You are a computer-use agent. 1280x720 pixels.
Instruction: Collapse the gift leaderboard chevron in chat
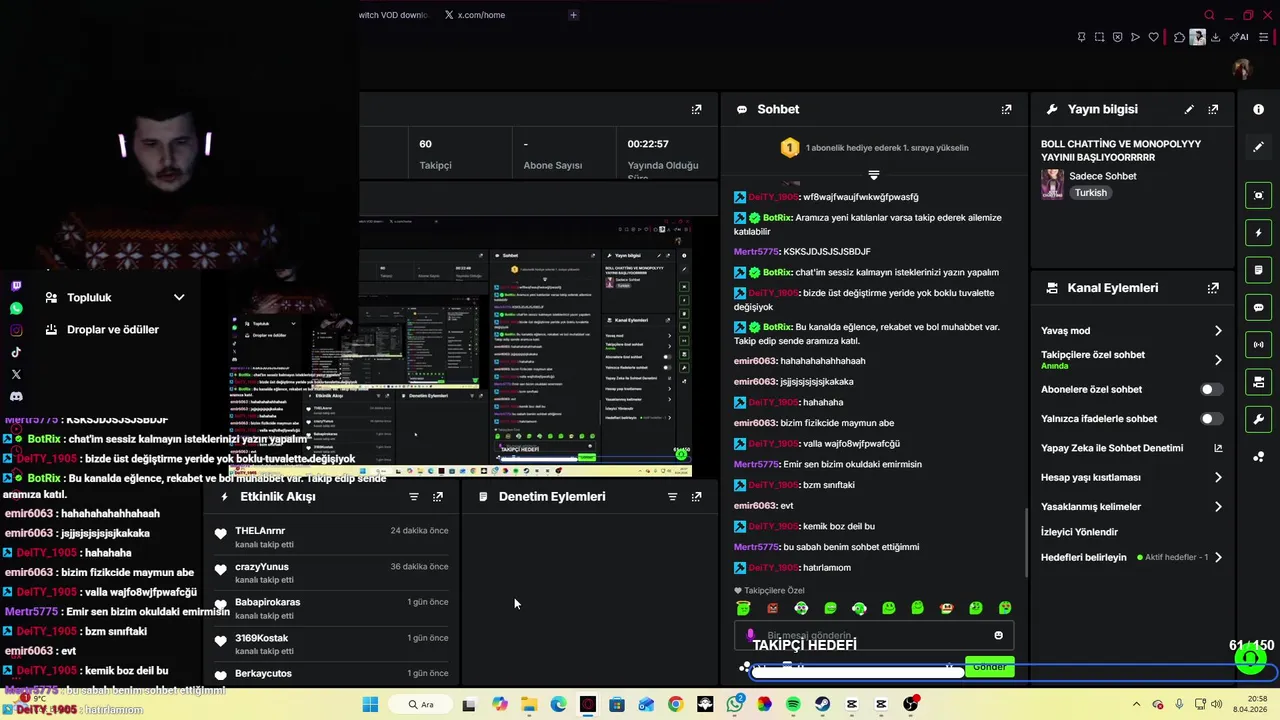pos(873,175)
